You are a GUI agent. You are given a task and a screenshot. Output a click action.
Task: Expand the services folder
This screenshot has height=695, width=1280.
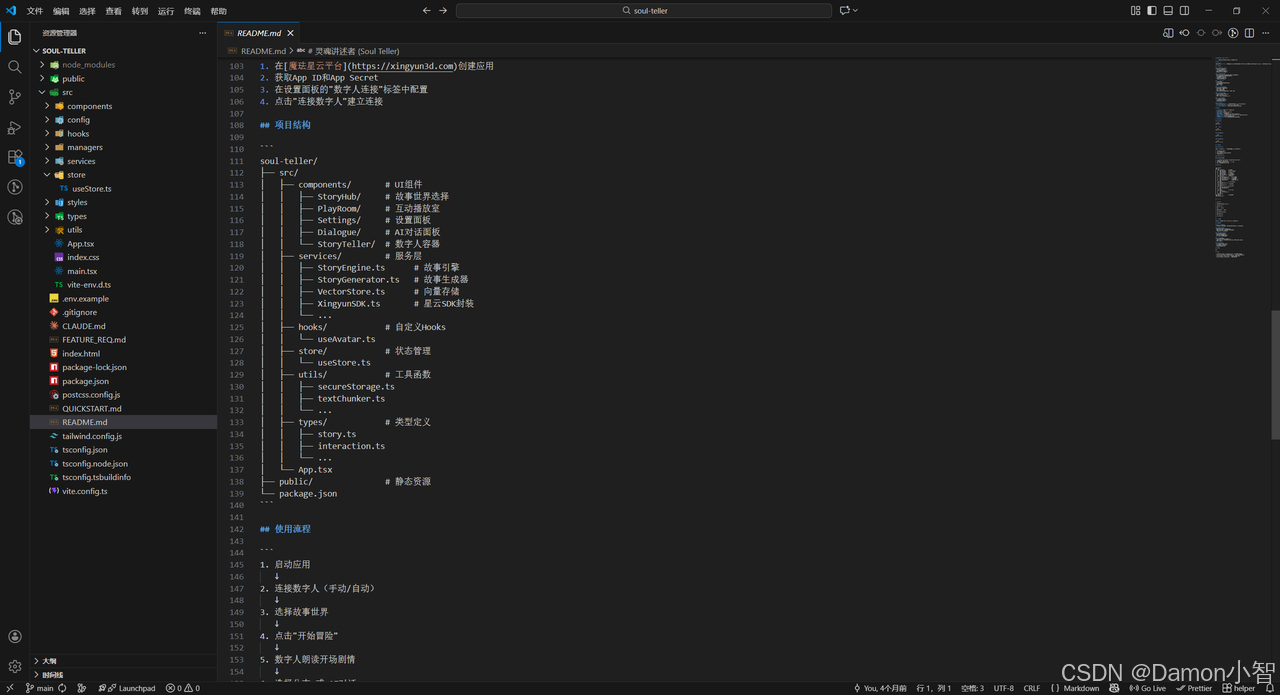tap(124, 161)
